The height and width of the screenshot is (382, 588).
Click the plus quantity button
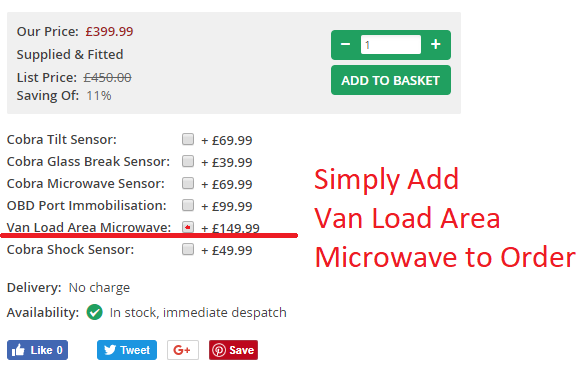click(435, 45)
